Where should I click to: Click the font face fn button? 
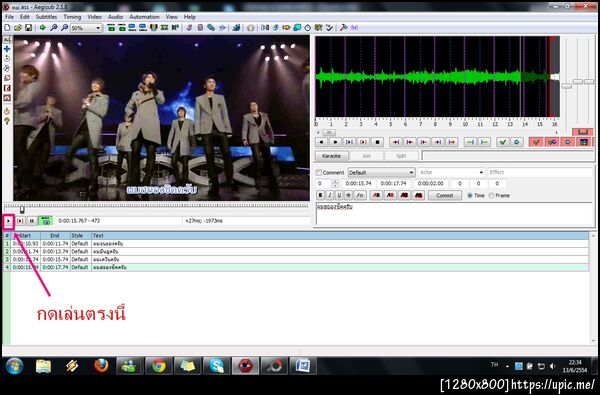click(360, 195)
